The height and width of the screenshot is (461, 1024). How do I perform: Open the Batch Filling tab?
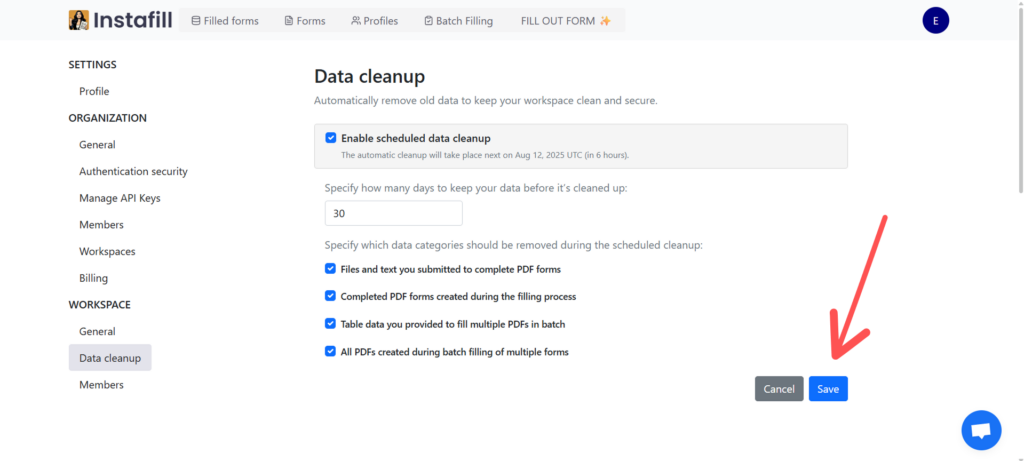(458, 21)
